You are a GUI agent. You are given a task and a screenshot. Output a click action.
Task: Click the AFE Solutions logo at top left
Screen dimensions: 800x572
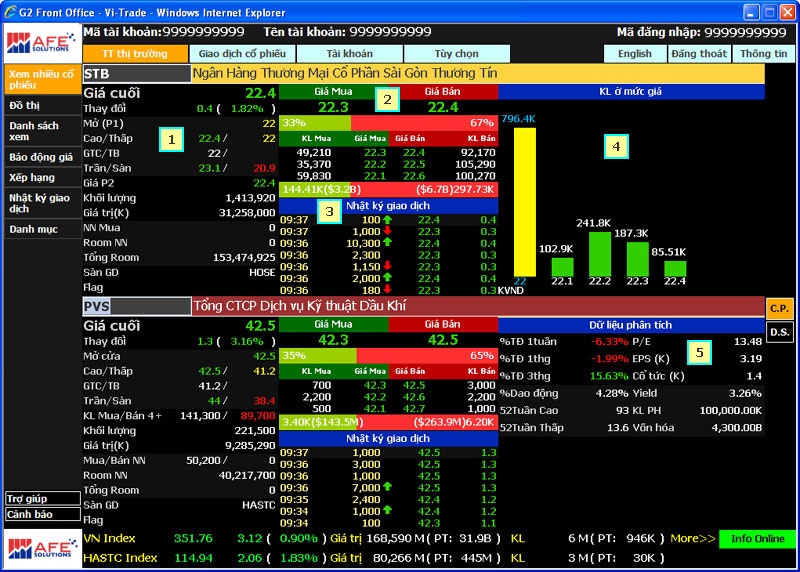click(x=42, y=43)
